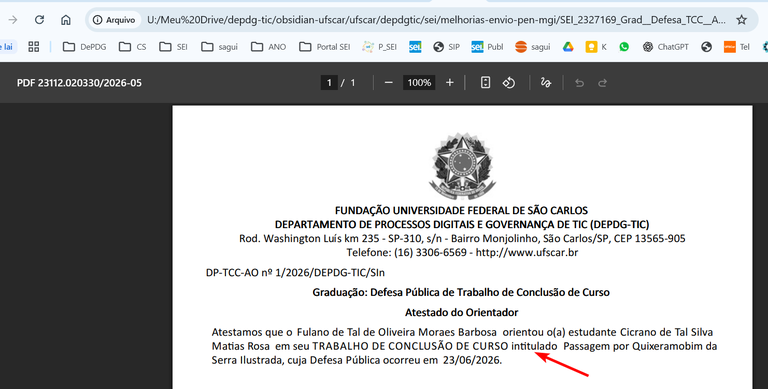Click the http://www.ufscar.br address text
The width and height of the screenshot is (768, 389).
click(527, 253)
